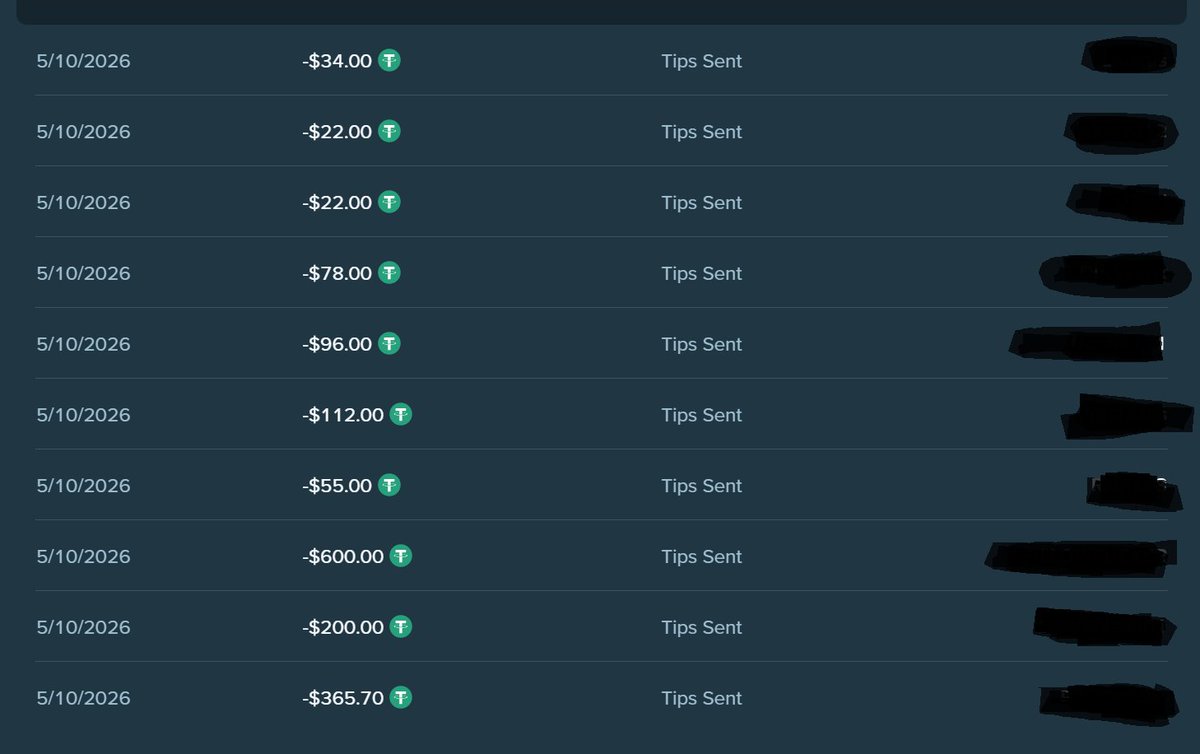
Task: Click the Tether icon beside -$78.00
Action: point(389,272)
